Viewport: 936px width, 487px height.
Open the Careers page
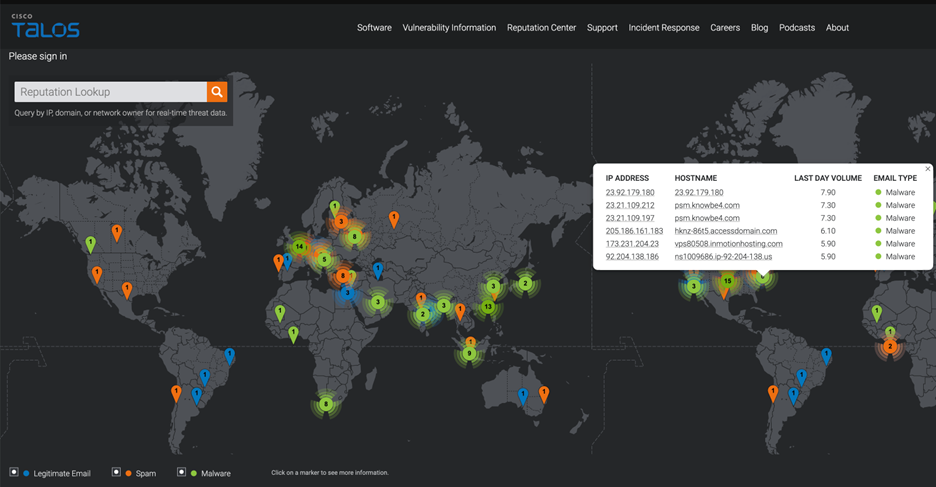(725, 27)
